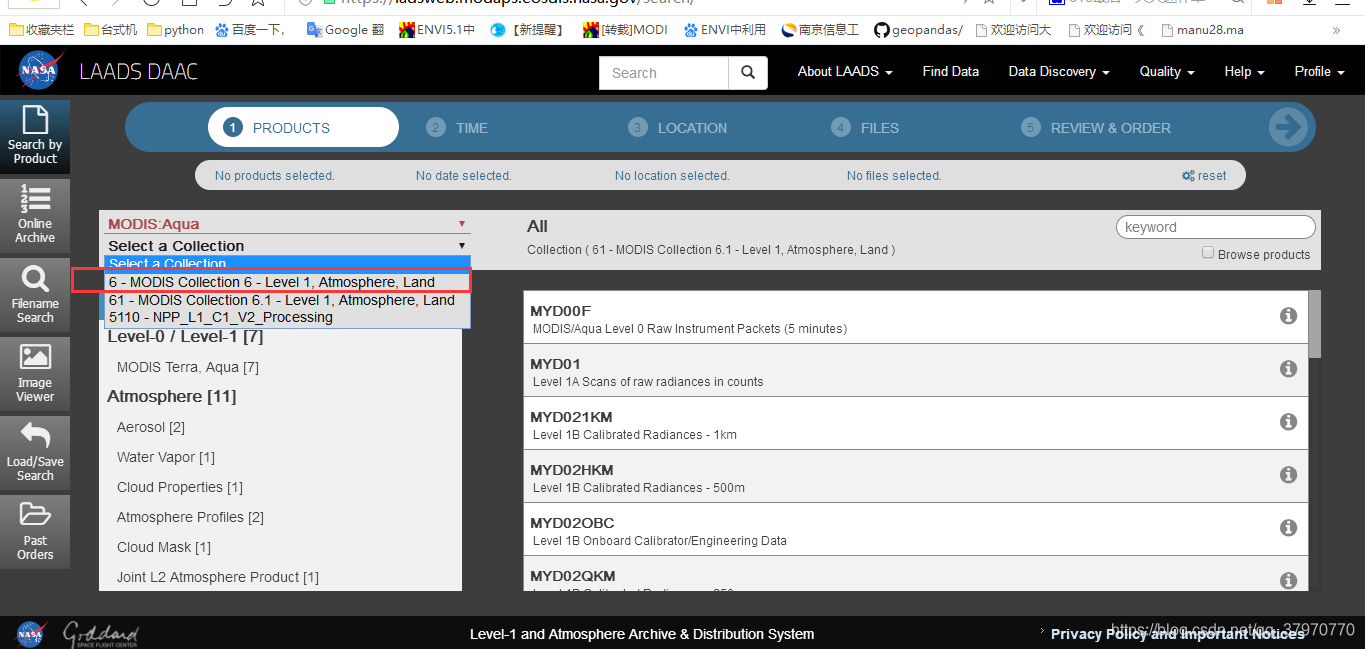Show more bookmarks with the » chevron
1365x649 pixels.
pyautogui.click(x=1337, y=30)
